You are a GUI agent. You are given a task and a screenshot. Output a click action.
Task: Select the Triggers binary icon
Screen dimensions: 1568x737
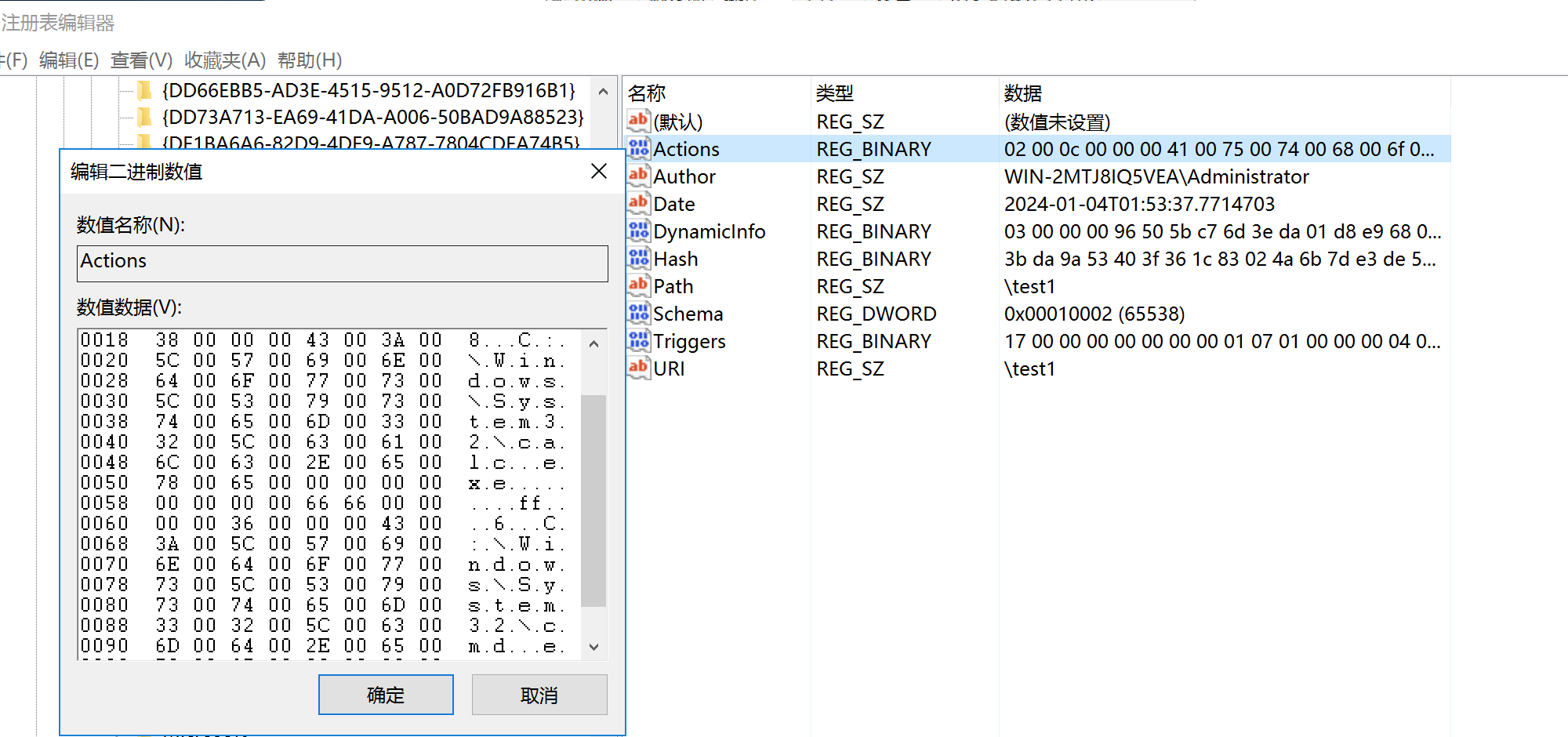tap(639, 340)
